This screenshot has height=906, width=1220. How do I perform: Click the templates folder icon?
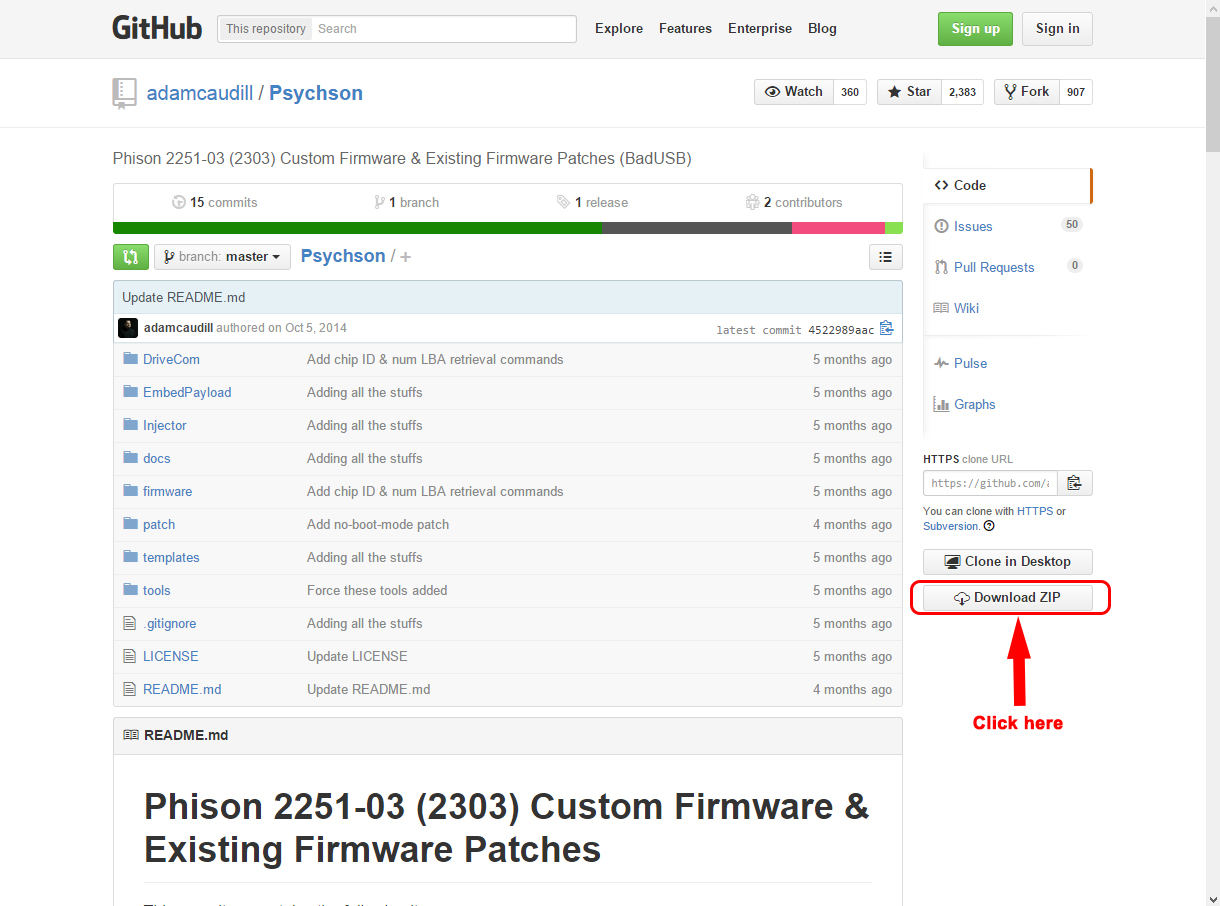pyautogui.click(x=130, y=557)
